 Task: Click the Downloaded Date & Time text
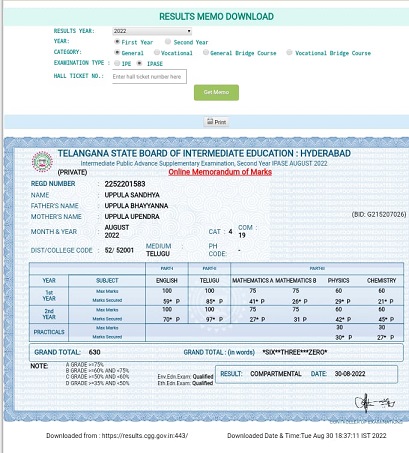(x=307, y=436)
